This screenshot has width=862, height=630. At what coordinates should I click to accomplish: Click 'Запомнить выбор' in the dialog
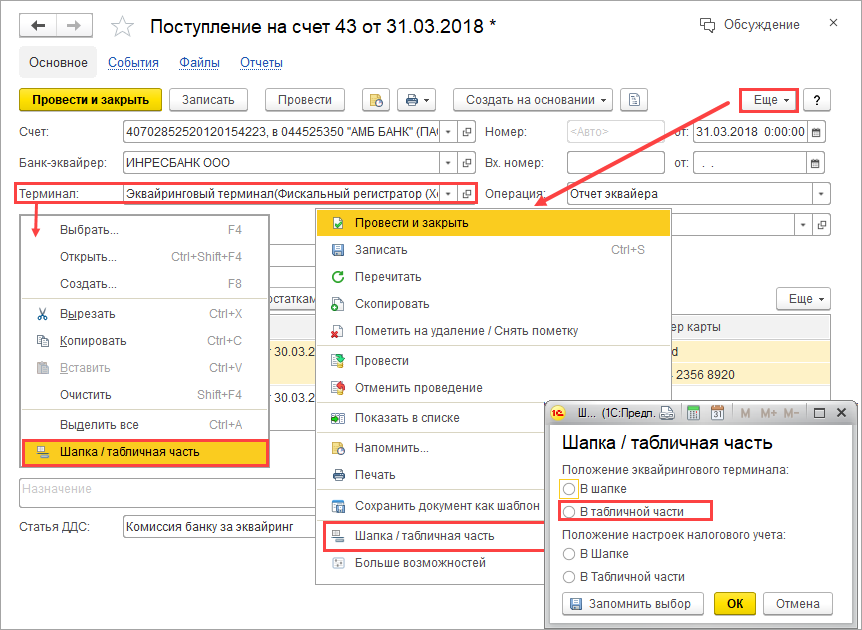tap(633, 603)
